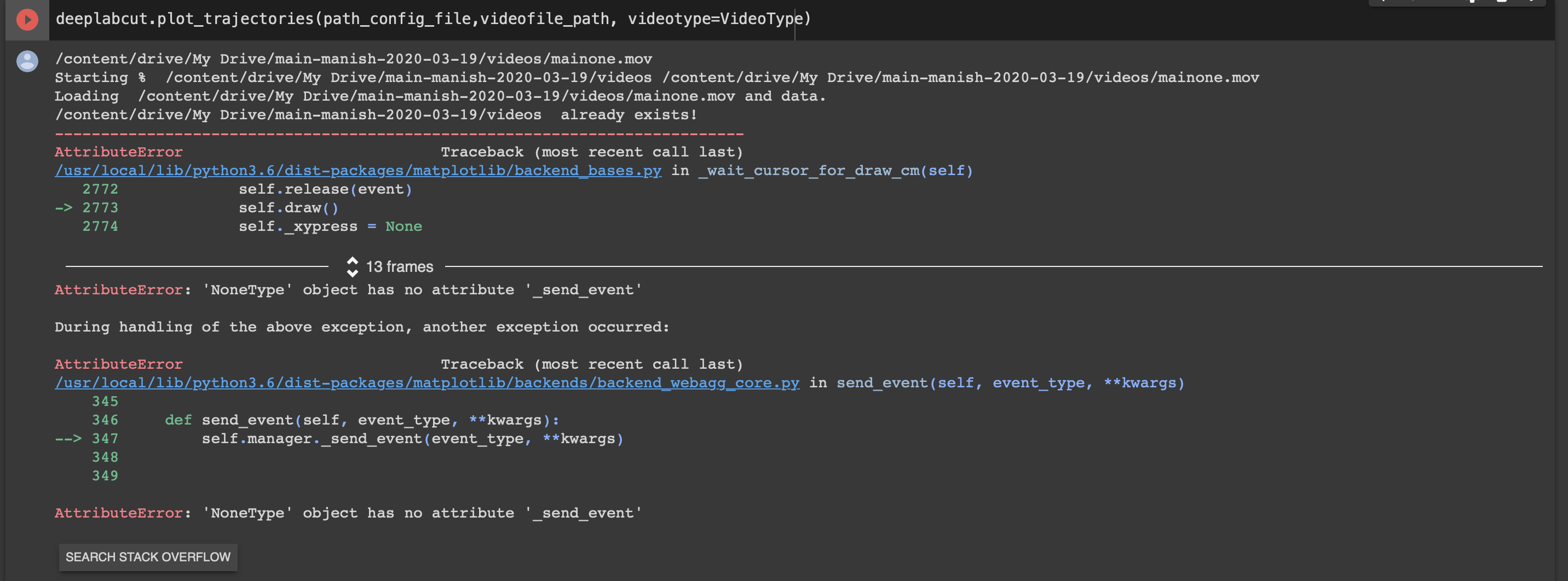
Task: Click the mainone.mov path in the output
Action: (353, 59)
